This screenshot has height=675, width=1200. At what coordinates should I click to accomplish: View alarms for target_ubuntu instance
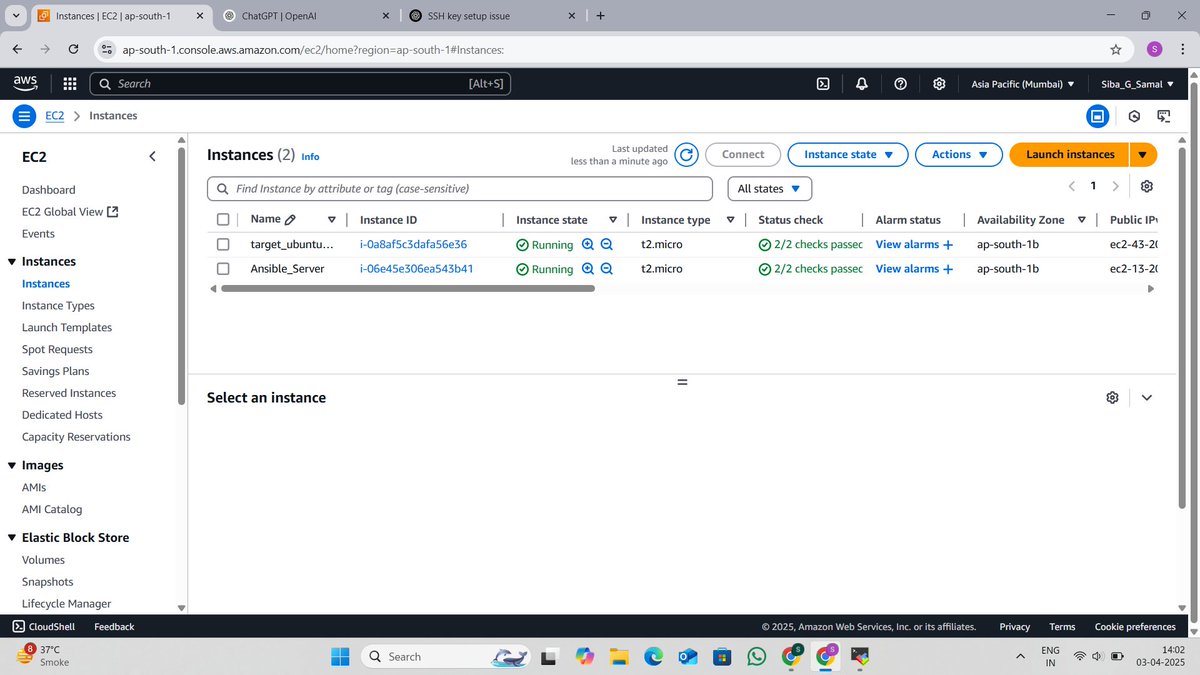point(914,244)
